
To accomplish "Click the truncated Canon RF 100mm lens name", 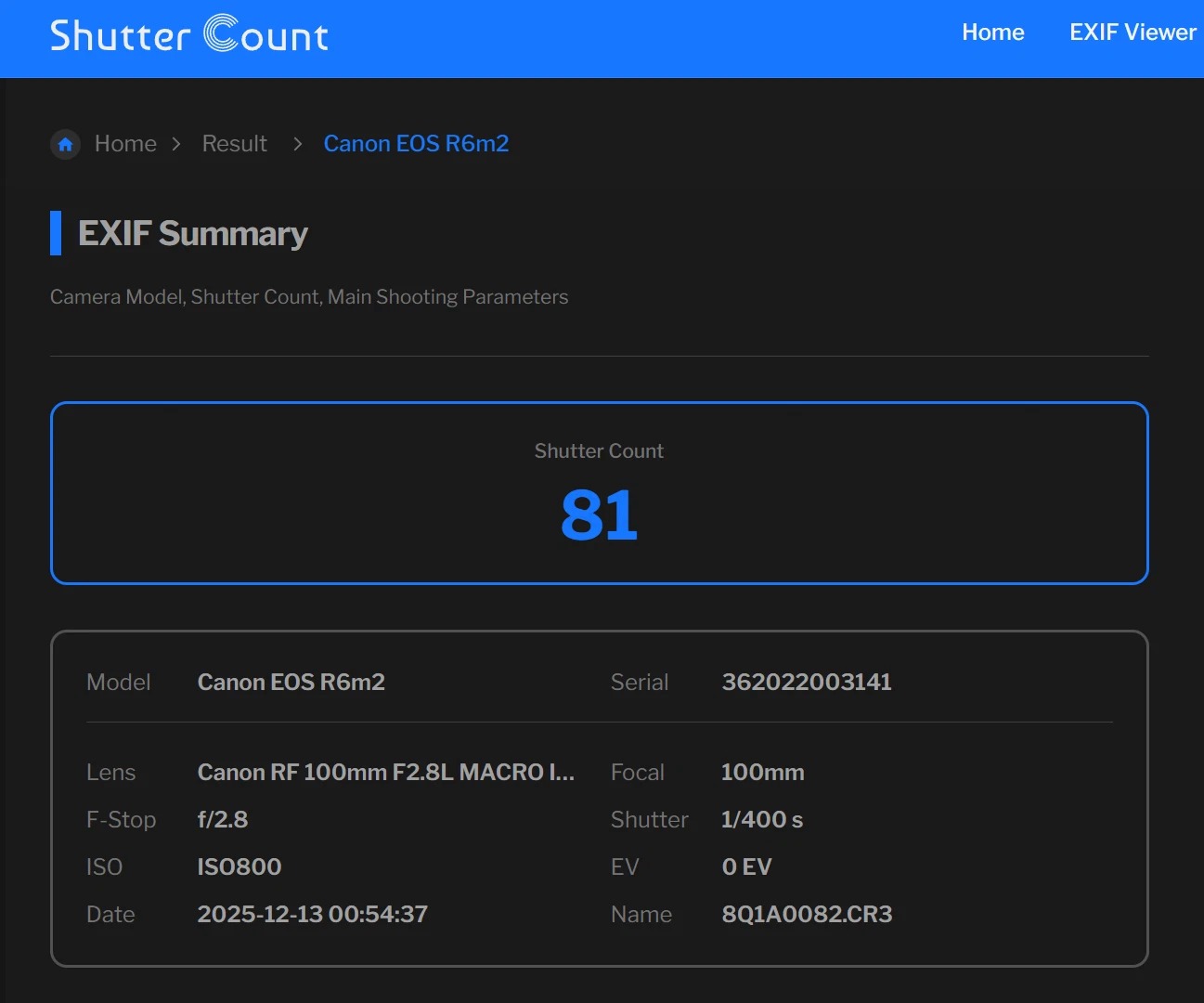I will pos(385,773).
